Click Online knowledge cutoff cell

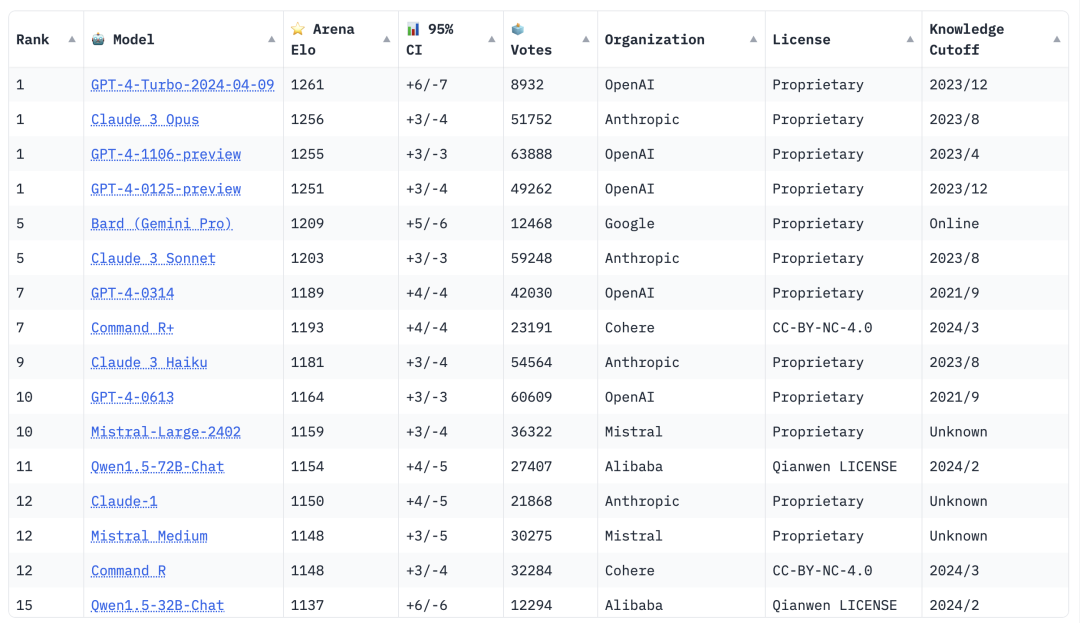coord(954,224)
